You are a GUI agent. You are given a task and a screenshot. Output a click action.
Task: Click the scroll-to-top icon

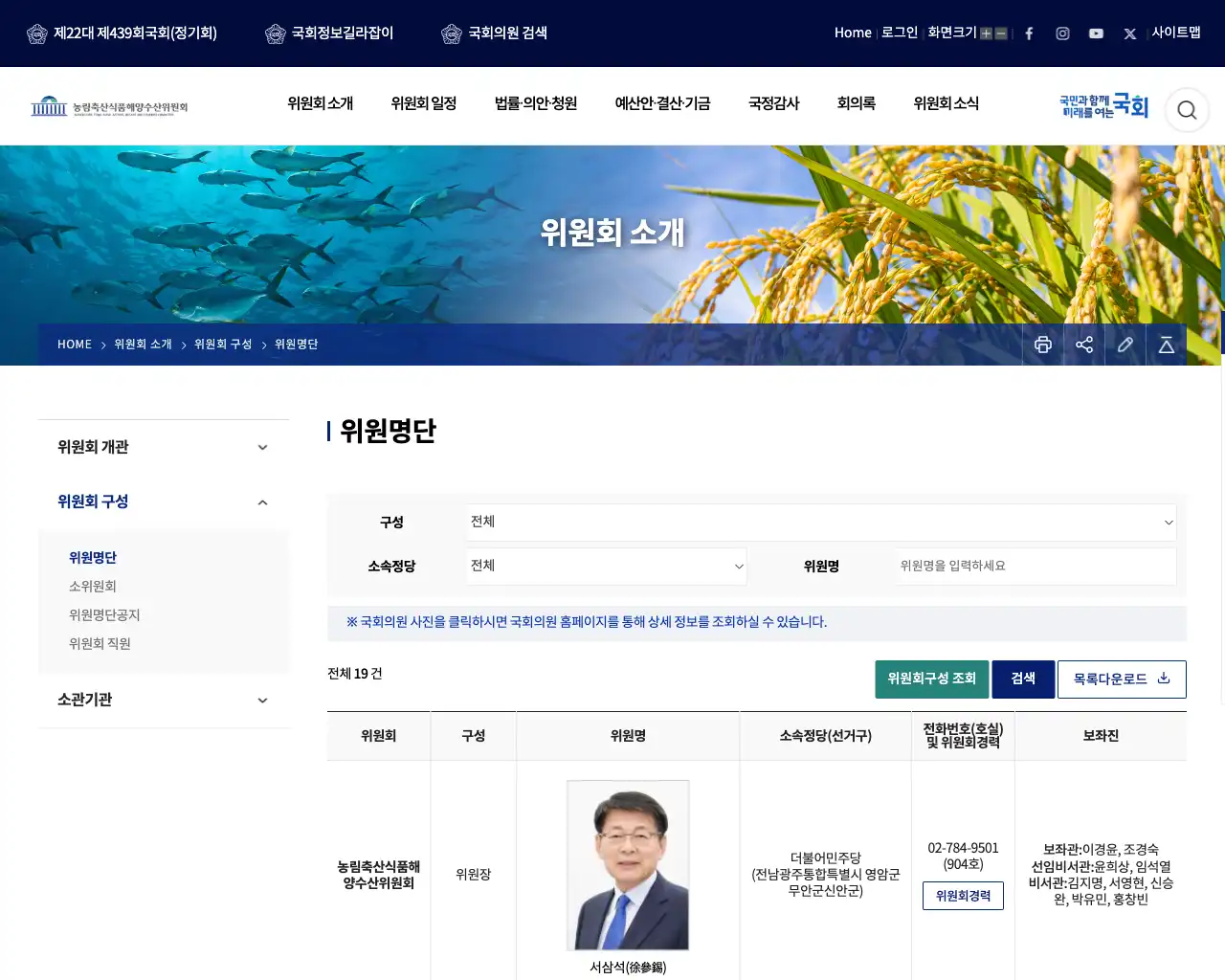point(1167,345)
